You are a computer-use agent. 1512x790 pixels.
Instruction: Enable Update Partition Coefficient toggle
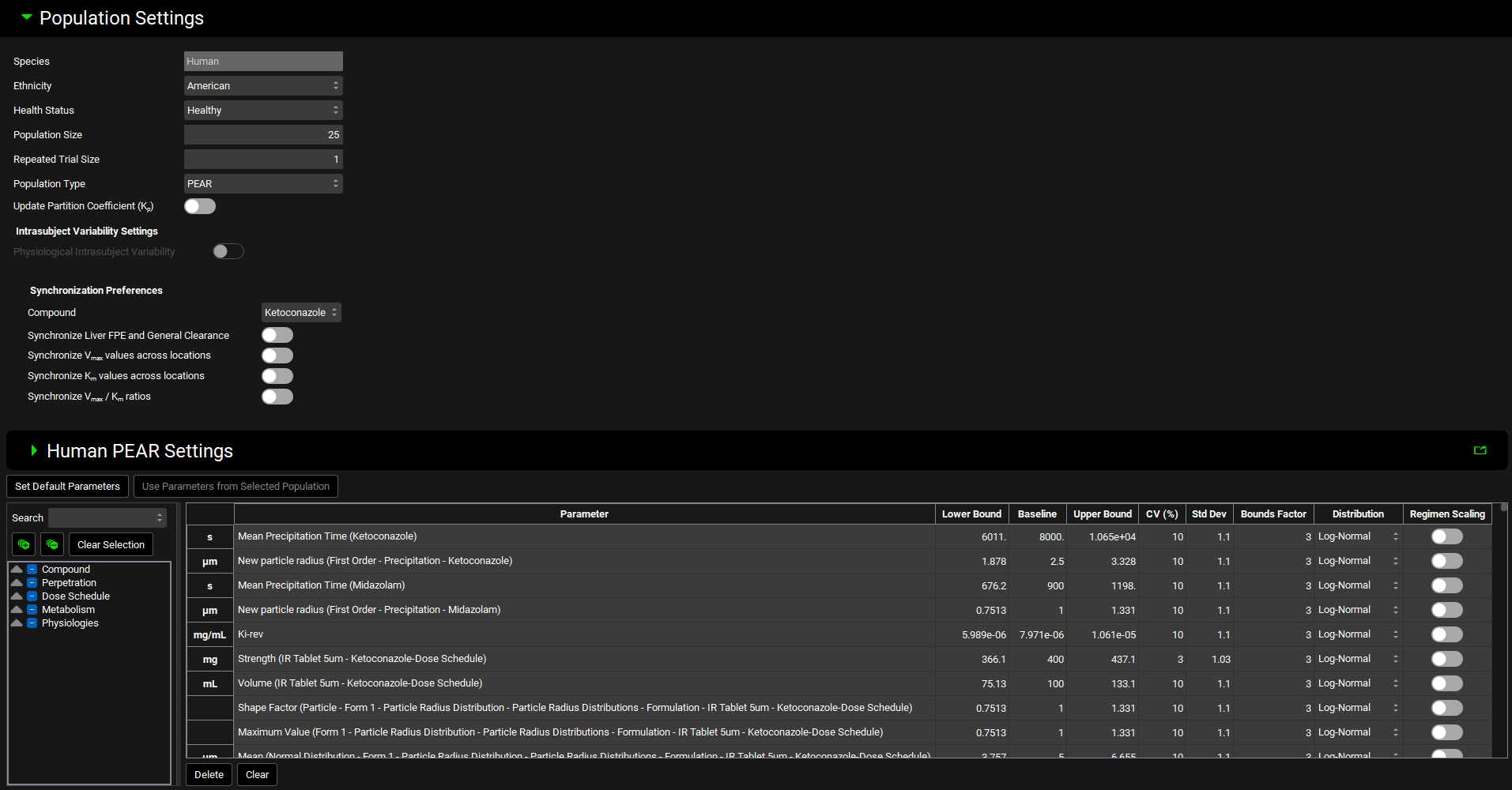coord(200,206)
